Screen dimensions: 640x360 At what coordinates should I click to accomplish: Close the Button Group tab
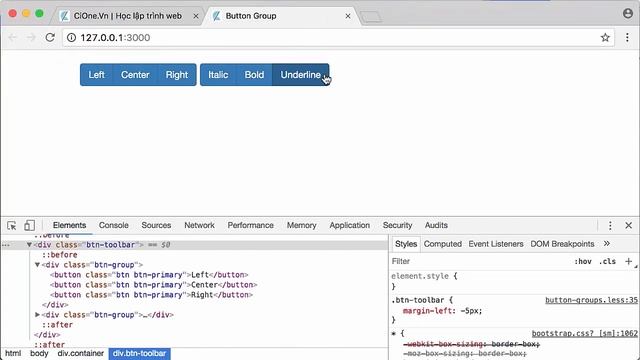pyautogui.click(x=348, y=16)
